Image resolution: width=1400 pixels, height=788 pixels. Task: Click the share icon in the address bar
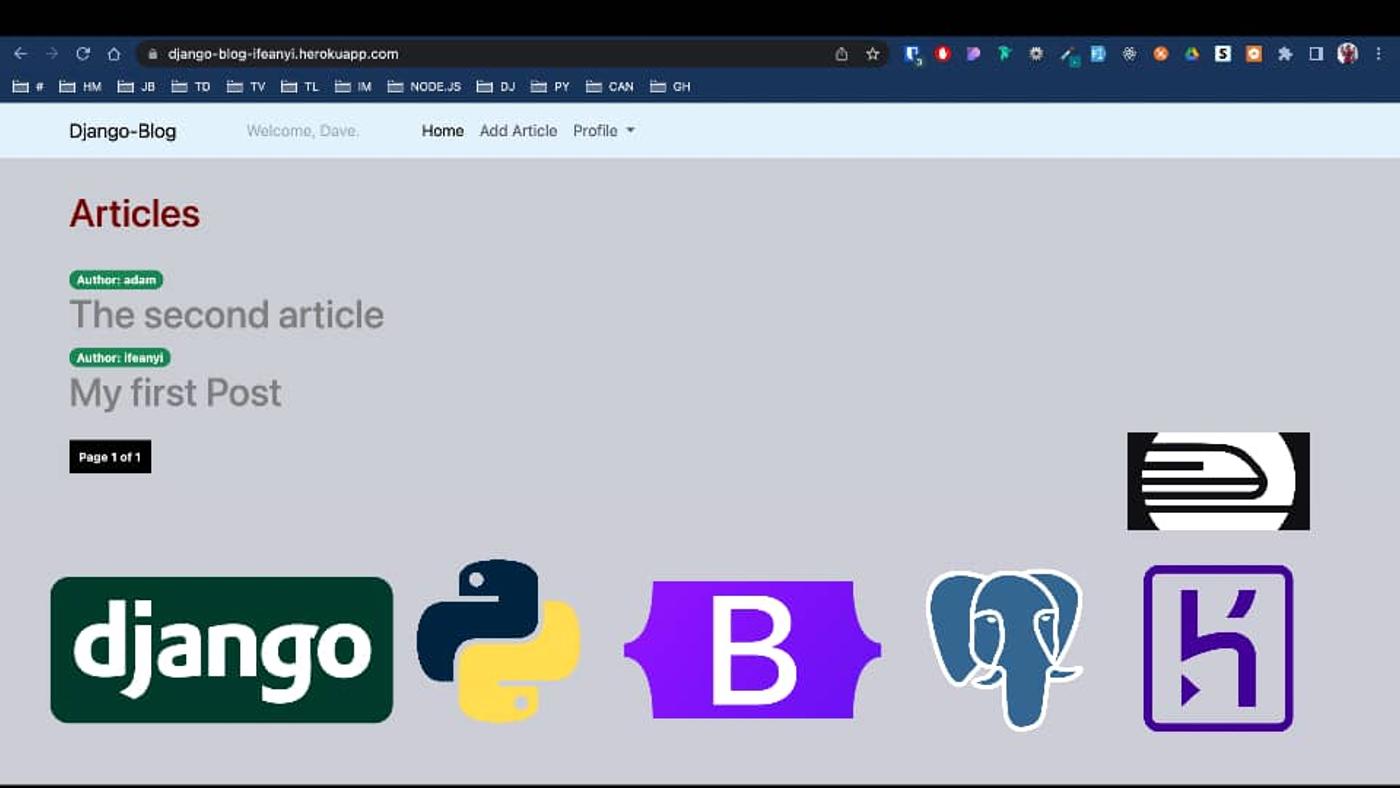point(842,54)
